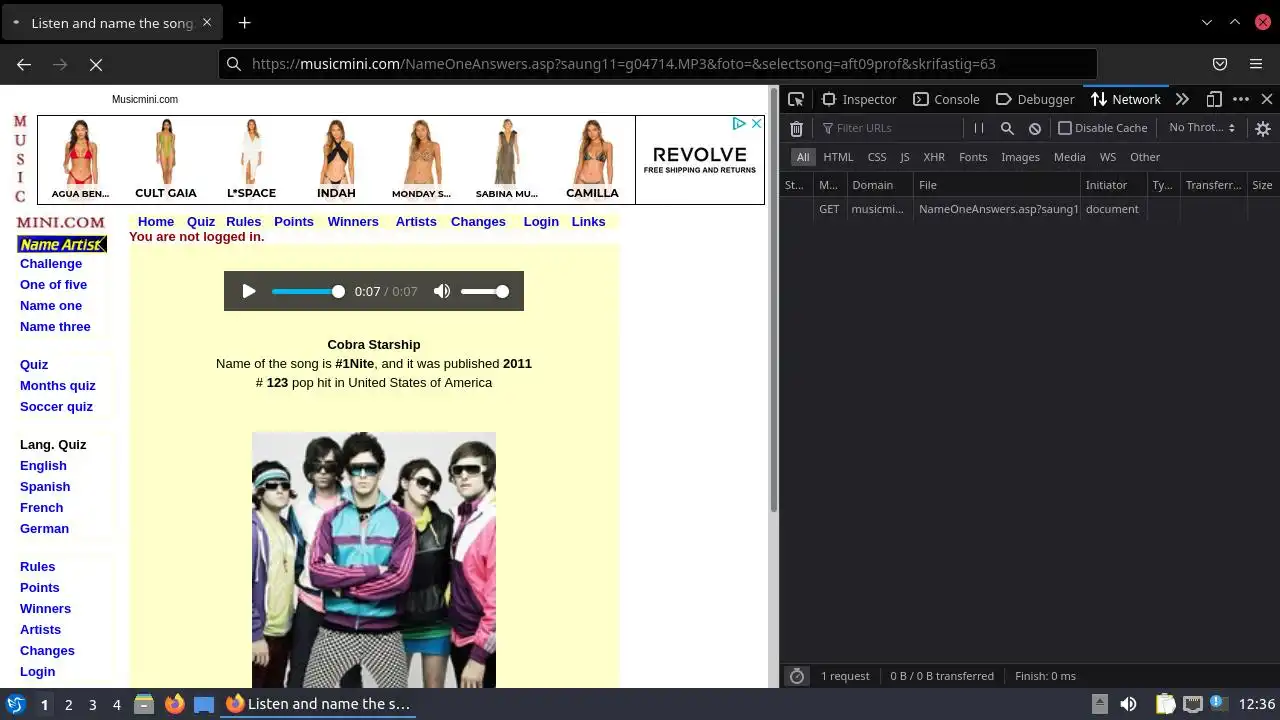Viewport: 1280px width, 720px height.
Task: Stop page loading in the browser toolbar
Action: [96, 64]
